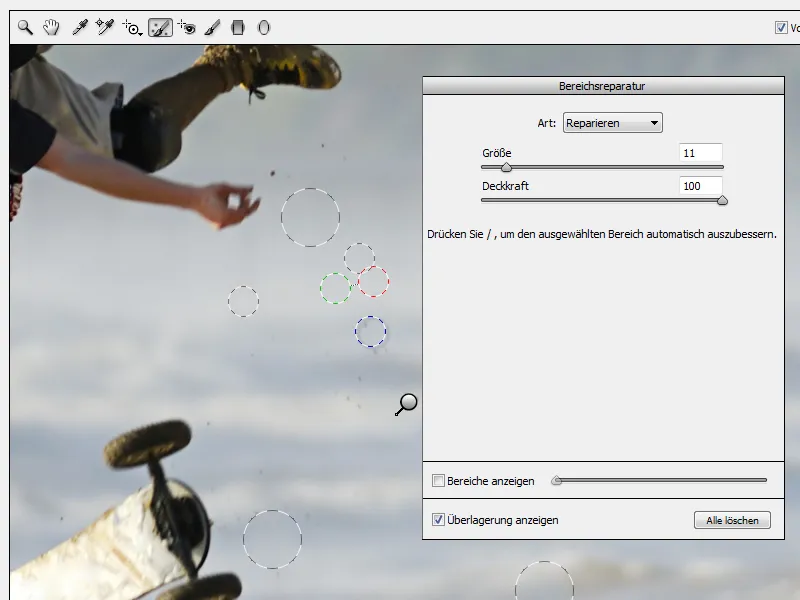Toggle the preview checkbox at toolbar right
The image size is (800, 600).
point(781,28)
